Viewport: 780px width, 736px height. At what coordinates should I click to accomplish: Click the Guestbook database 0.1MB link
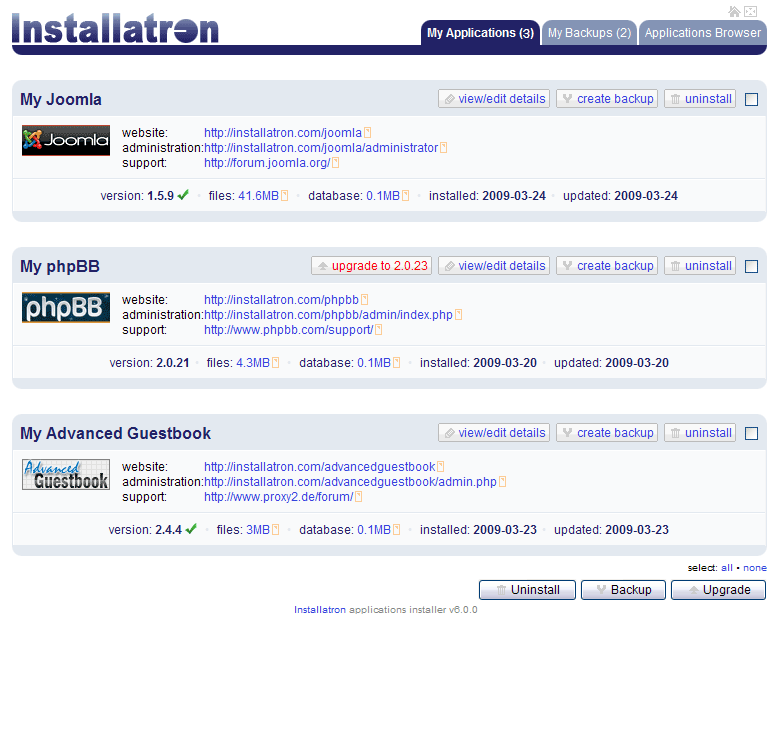[x=374, y=530]
